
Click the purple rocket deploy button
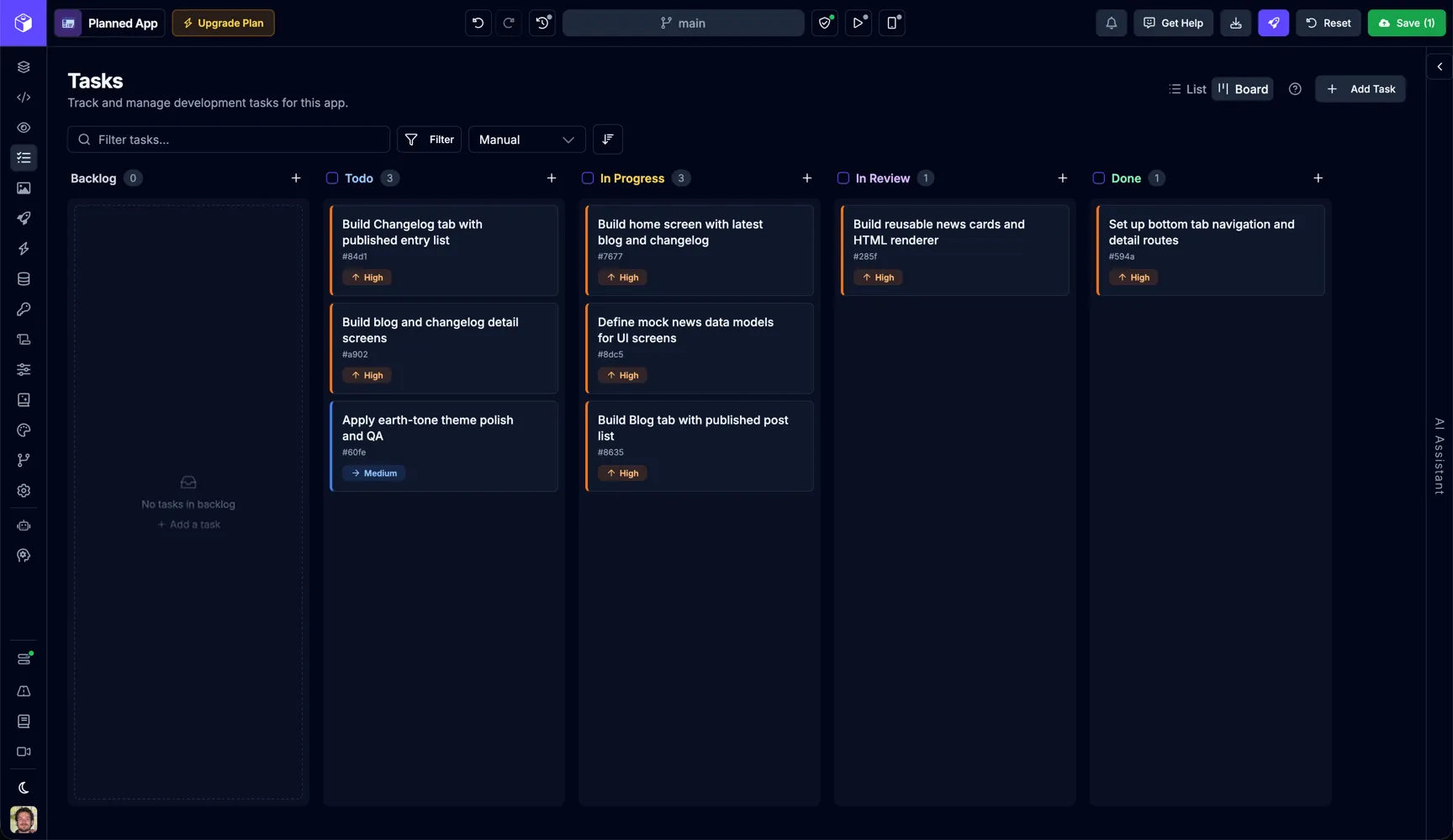tap(1273, 23)
